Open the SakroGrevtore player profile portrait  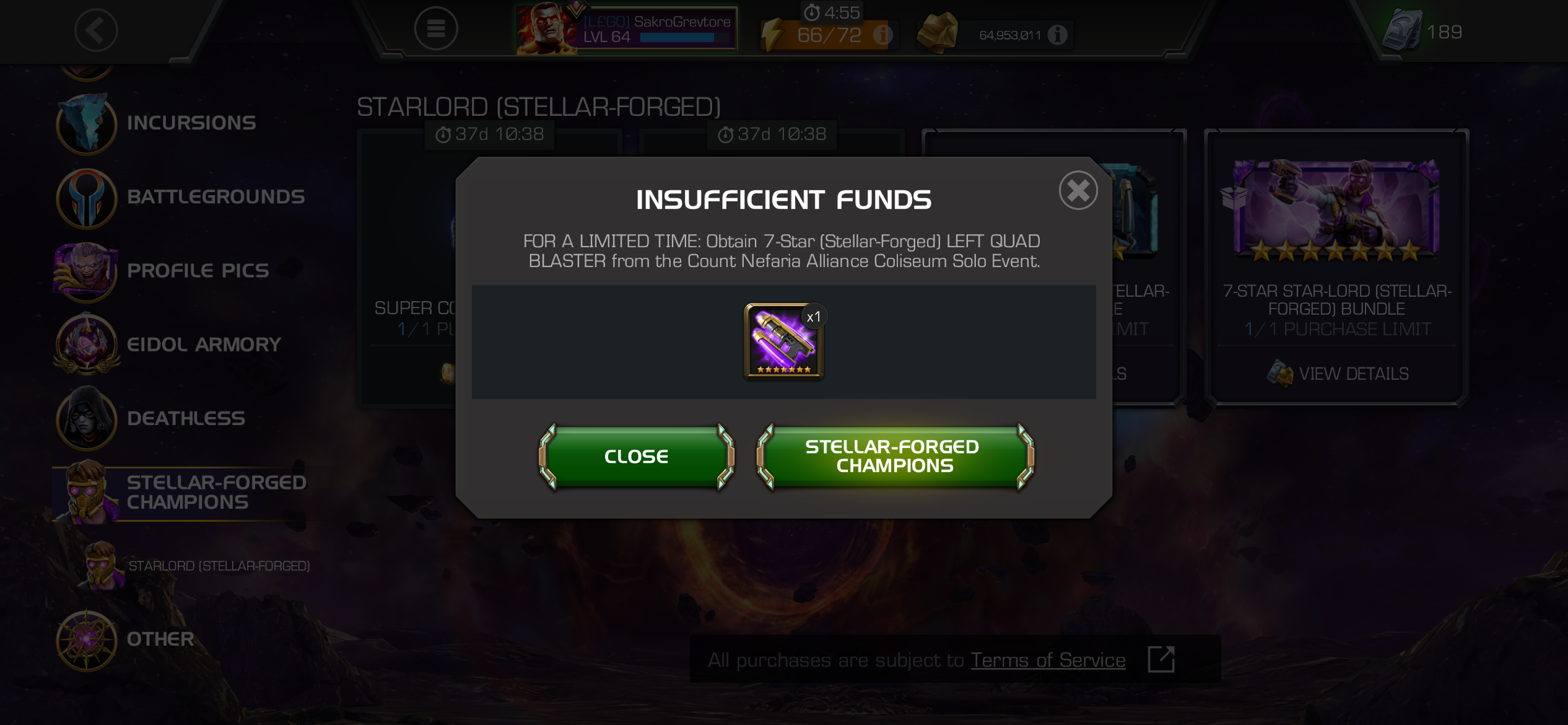tap(547, 29)
